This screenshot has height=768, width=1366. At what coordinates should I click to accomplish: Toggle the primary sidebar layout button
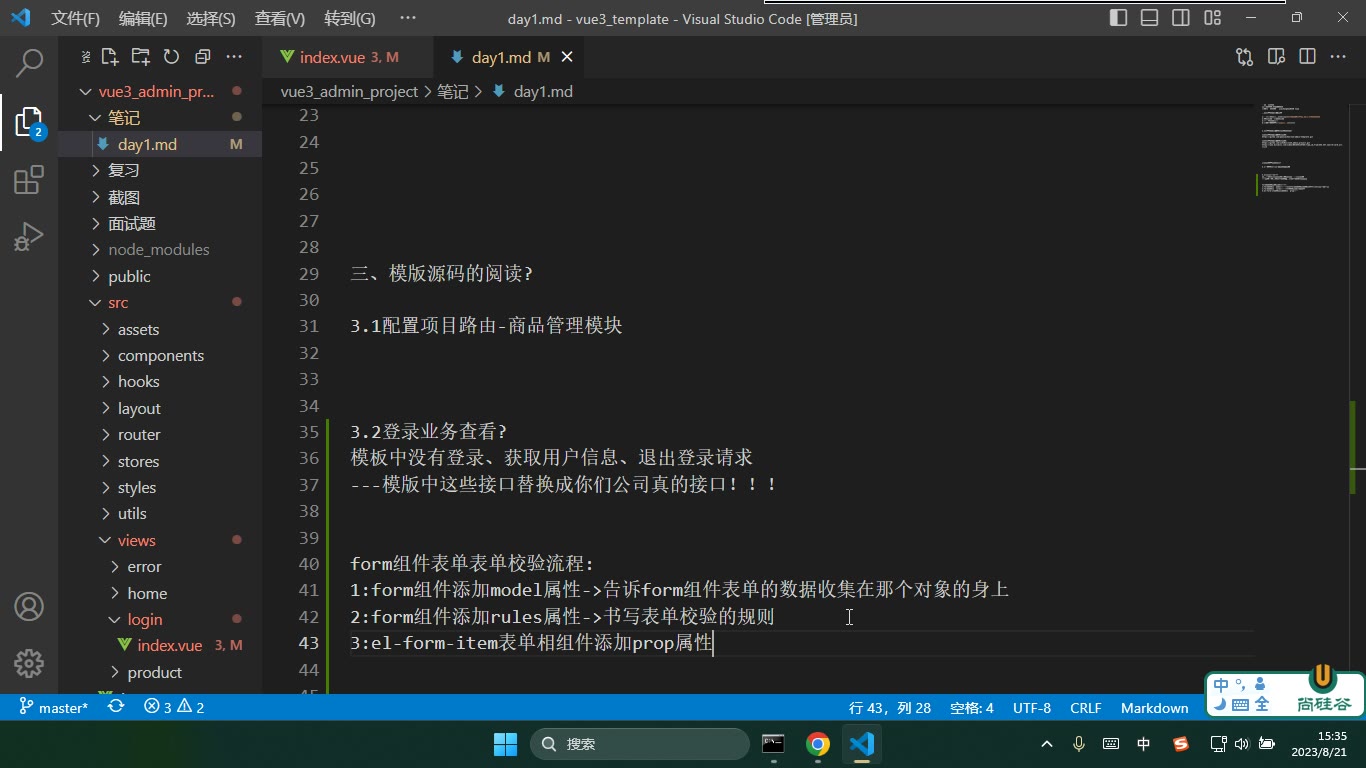click(x=1119, y=18)
